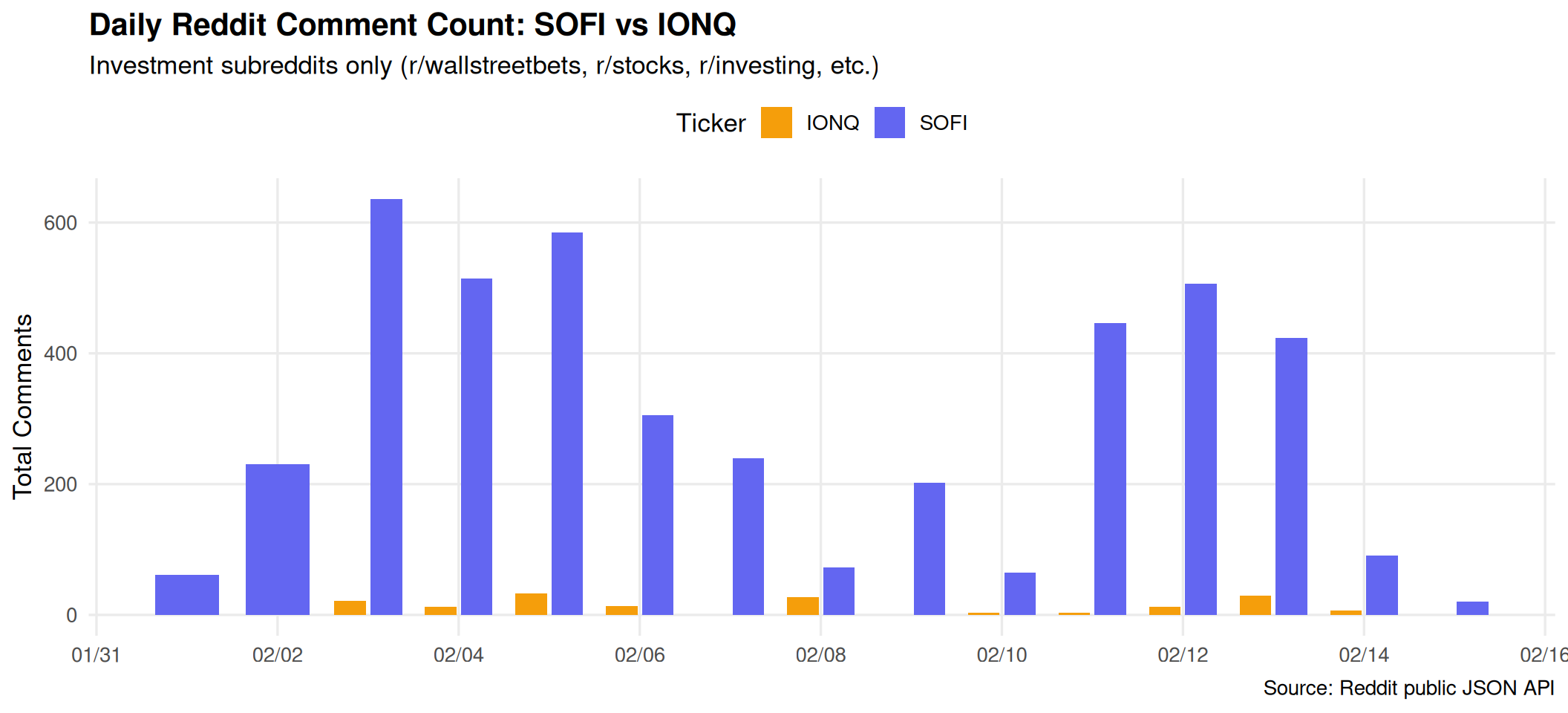
Task: Click the orange IONQ legend swatch
Action: click(776, 123)
